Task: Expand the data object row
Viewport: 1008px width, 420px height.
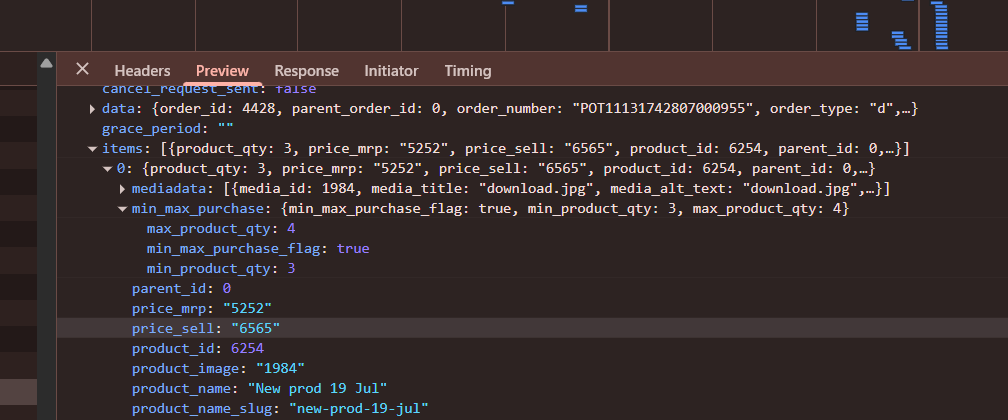Action: click(x=93, y=110)
